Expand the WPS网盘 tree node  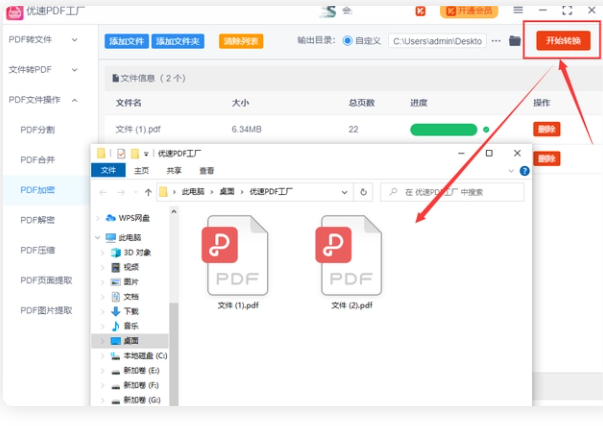tap(98, 218)
